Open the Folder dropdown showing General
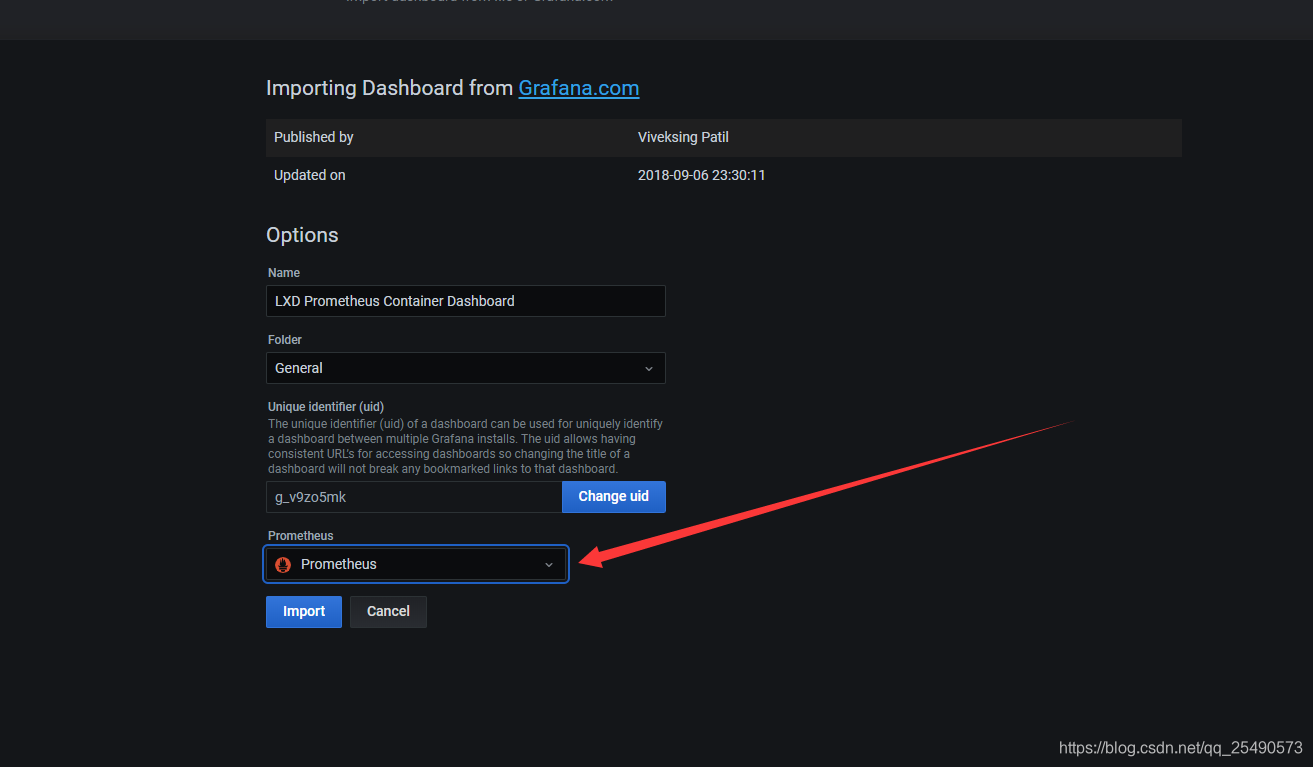 pos(466,368)
